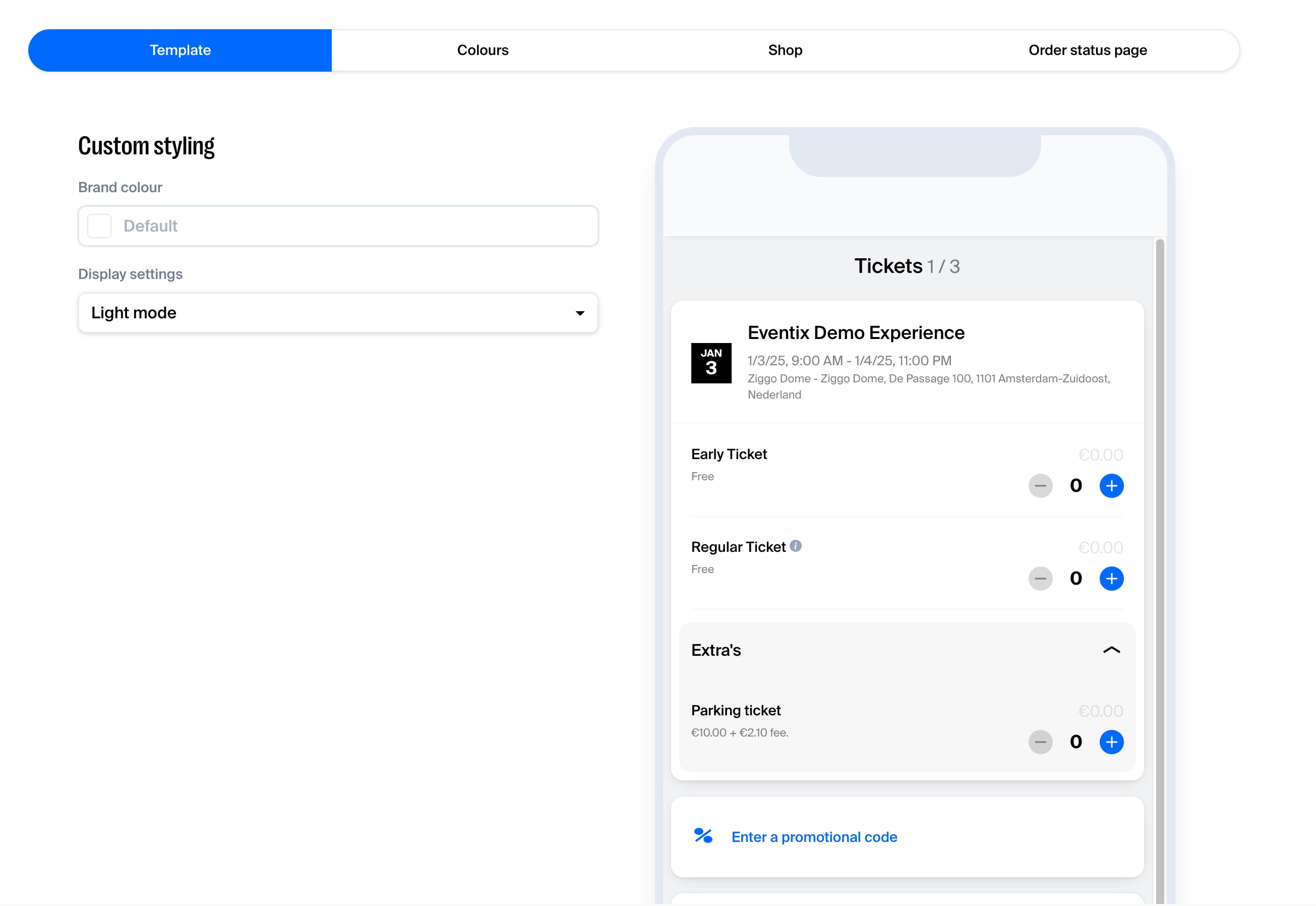Click the Regular Ticket info icon
The height and width of the screenshot is (906, 1316).
[x=795, y=545]
